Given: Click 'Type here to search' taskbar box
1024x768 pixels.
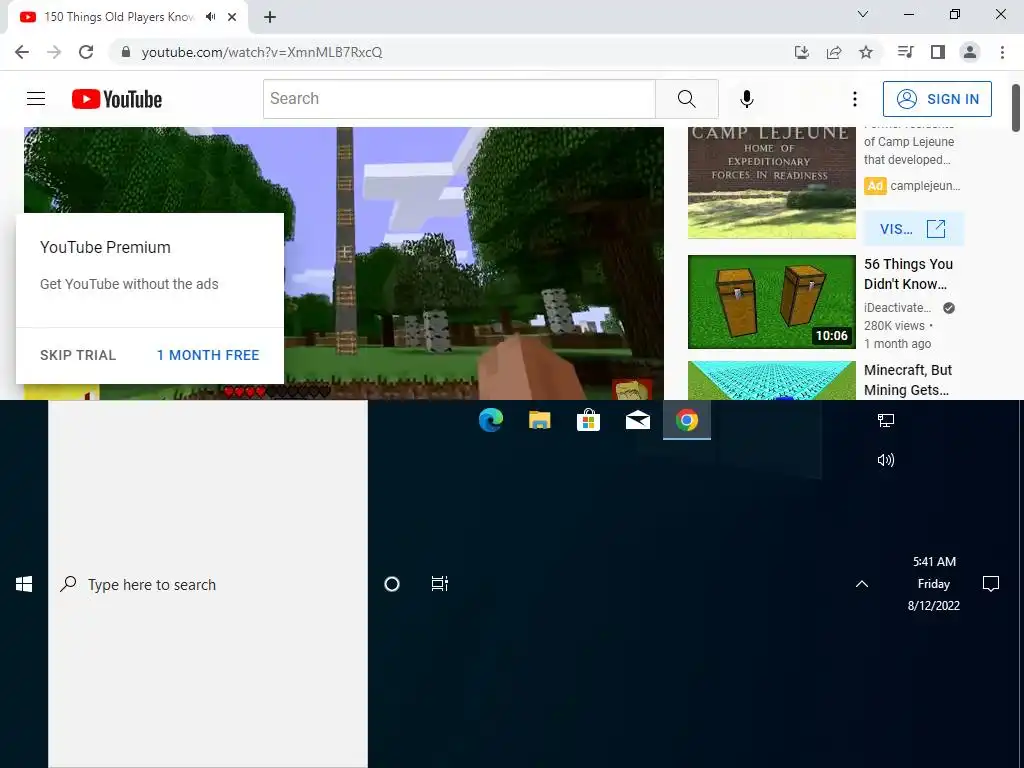Looking at the screenshot, I should pyautogui.click(x=208, y=584).
